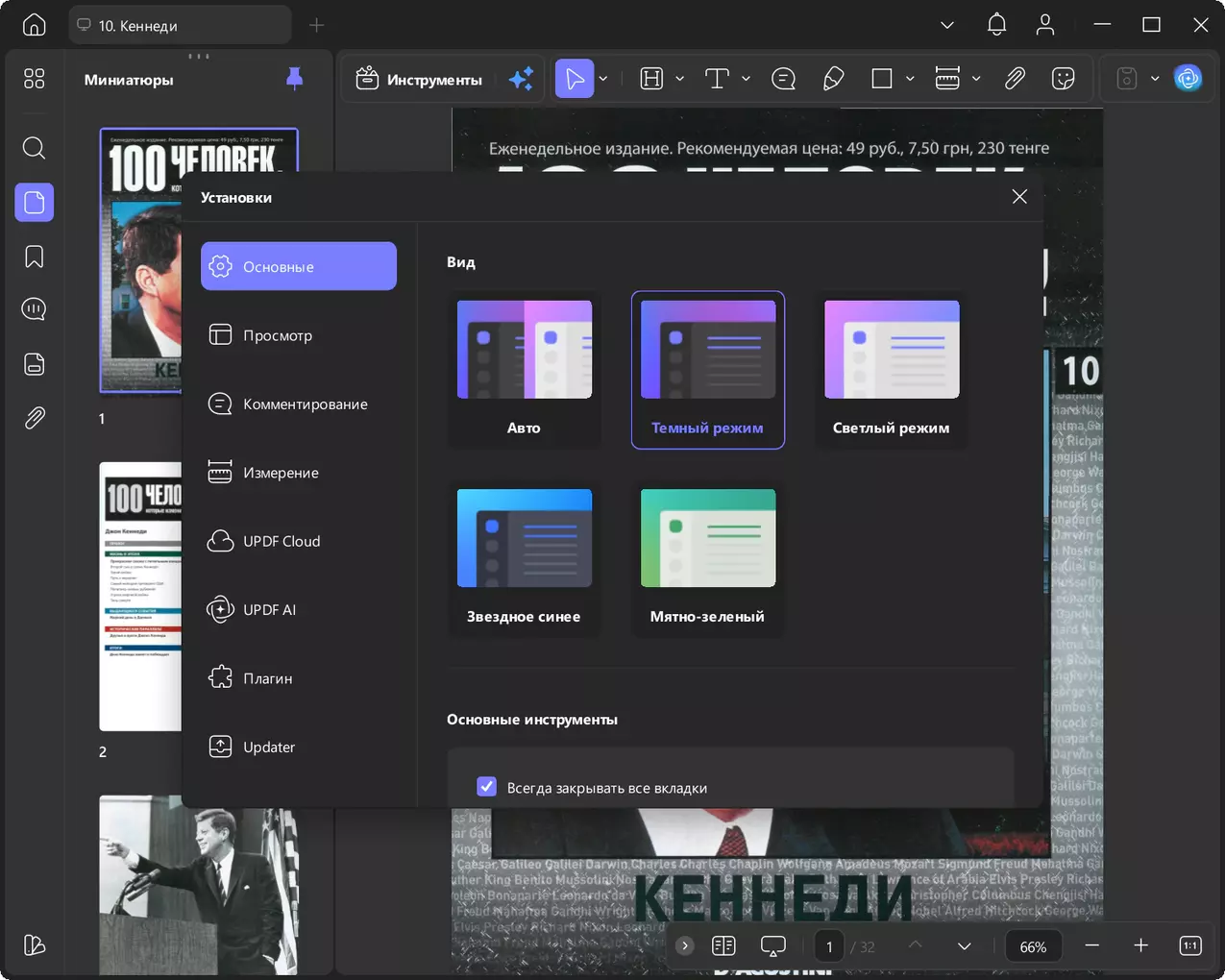Choose the Светлый режим theme

tap(892, 370)
